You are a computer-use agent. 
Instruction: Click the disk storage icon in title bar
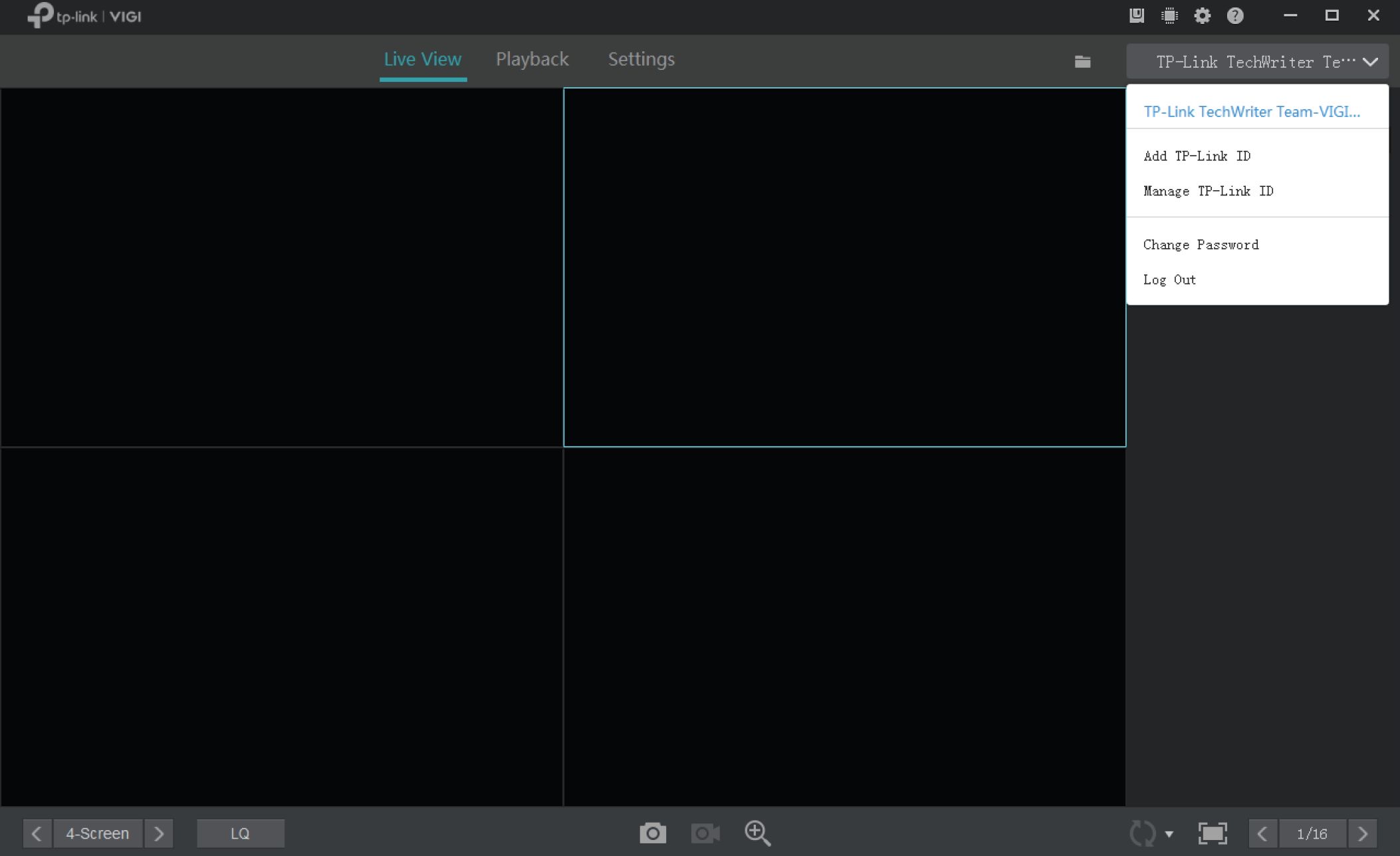[1137, 15]
